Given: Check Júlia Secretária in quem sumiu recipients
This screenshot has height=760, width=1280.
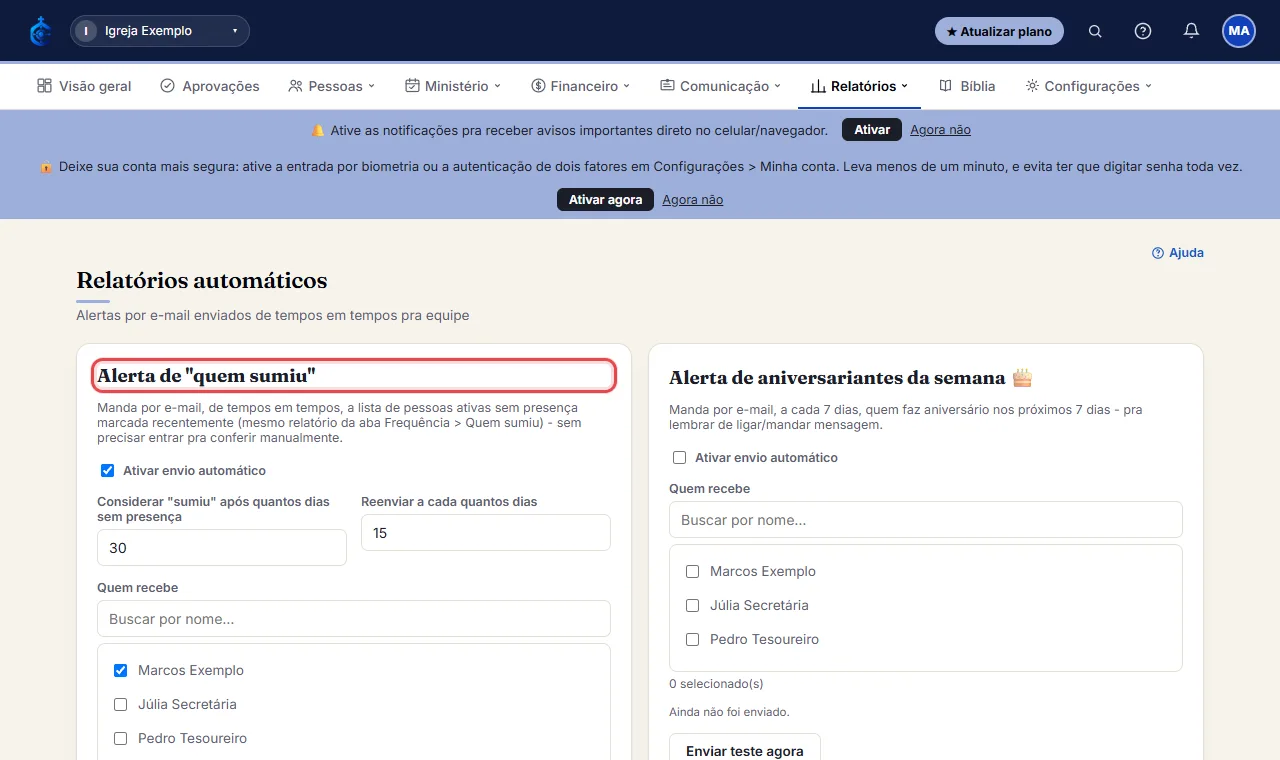Looking at the screenshot, I should tap(120, 704).
